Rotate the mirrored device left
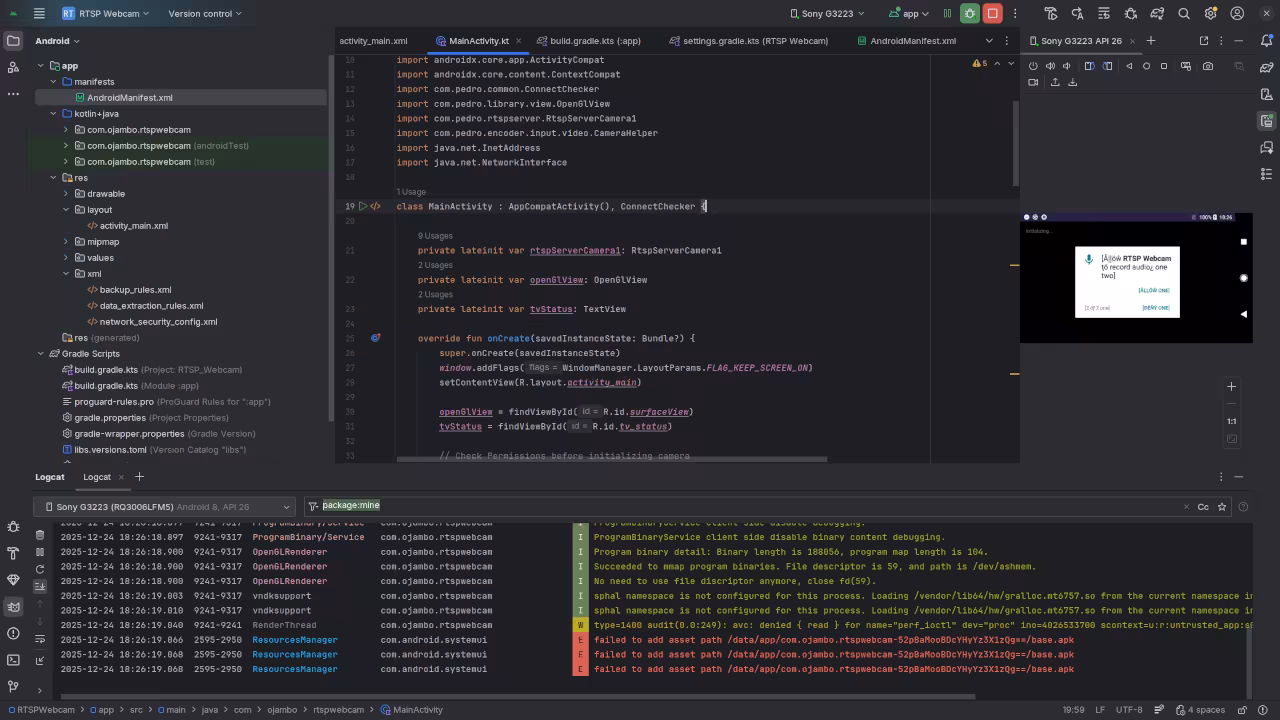Screen dimensions: 1280x720 tap(1090, 65)
